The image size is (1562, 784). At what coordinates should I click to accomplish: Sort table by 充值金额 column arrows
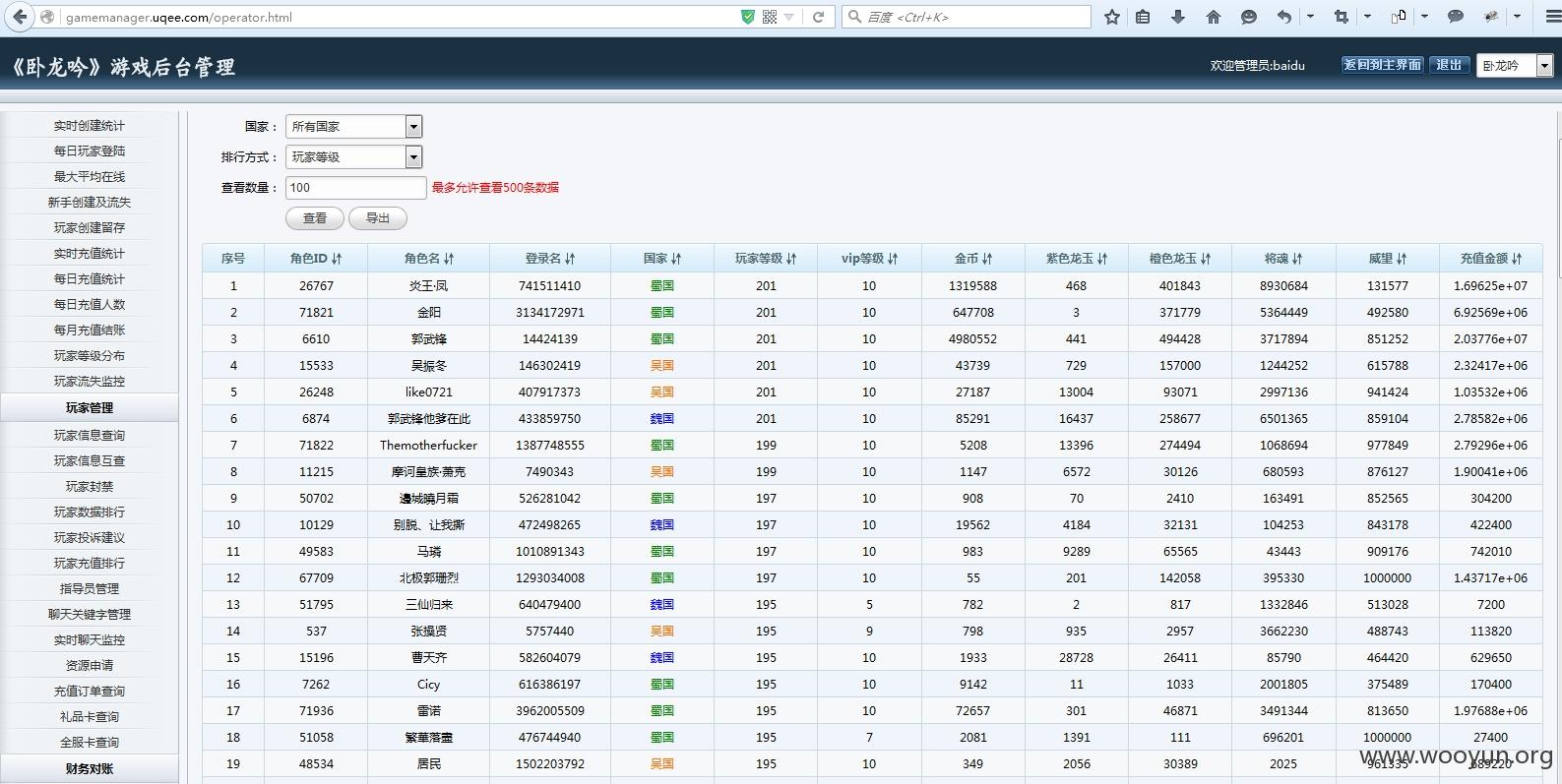point(1517,259)
